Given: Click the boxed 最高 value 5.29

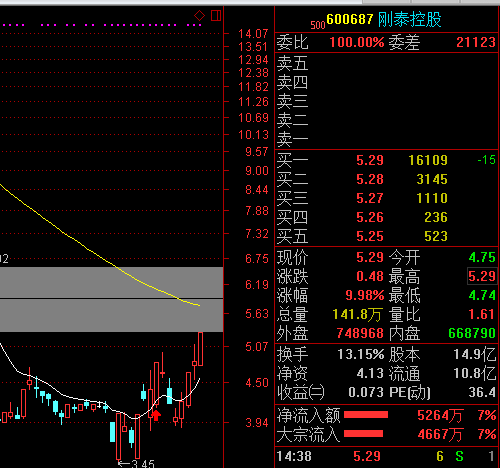Looking at the screenshot, I should tap(482, 276).
